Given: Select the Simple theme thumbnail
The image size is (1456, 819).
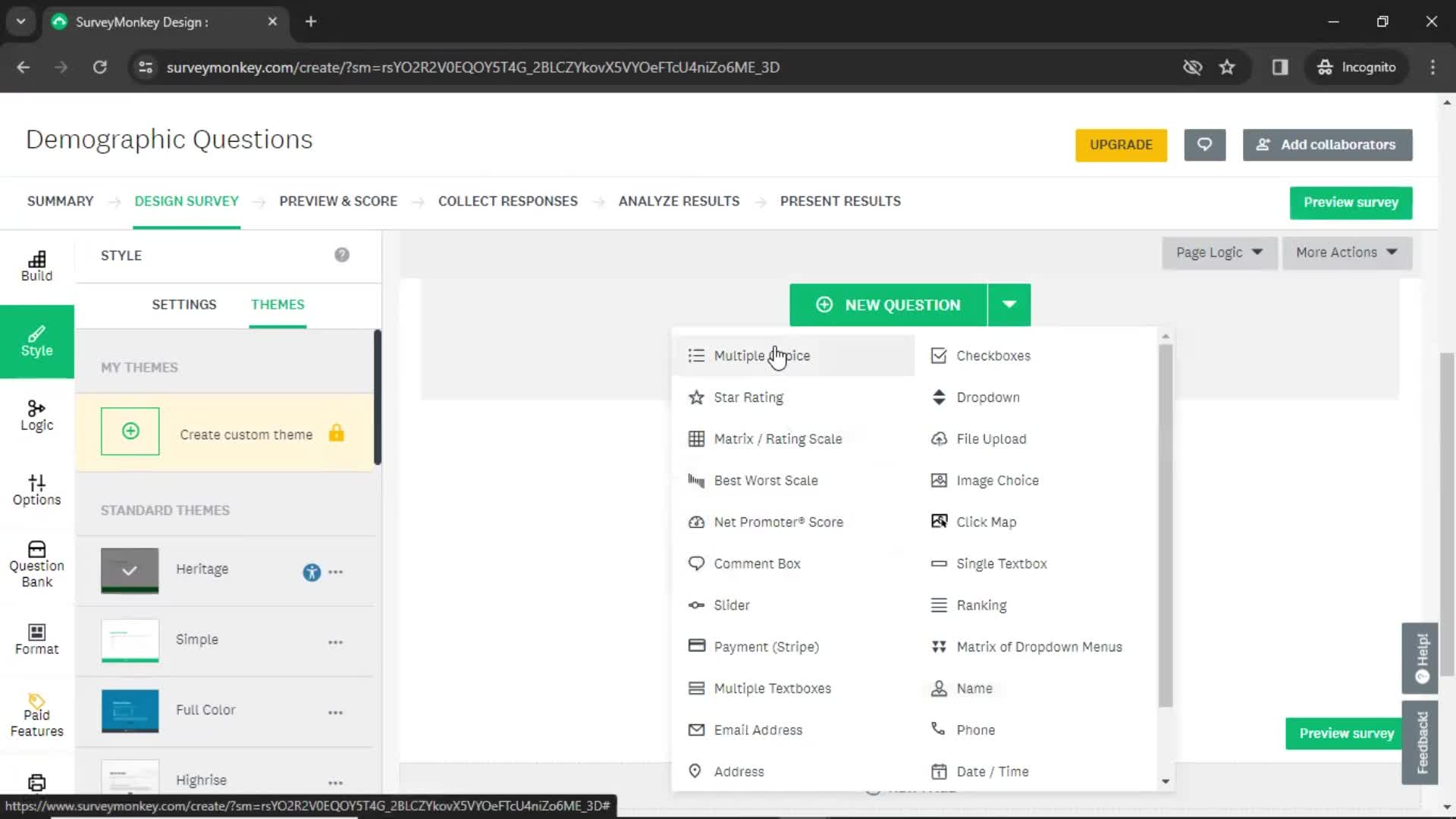Looking at the screenshot, I should coord(130,640).
